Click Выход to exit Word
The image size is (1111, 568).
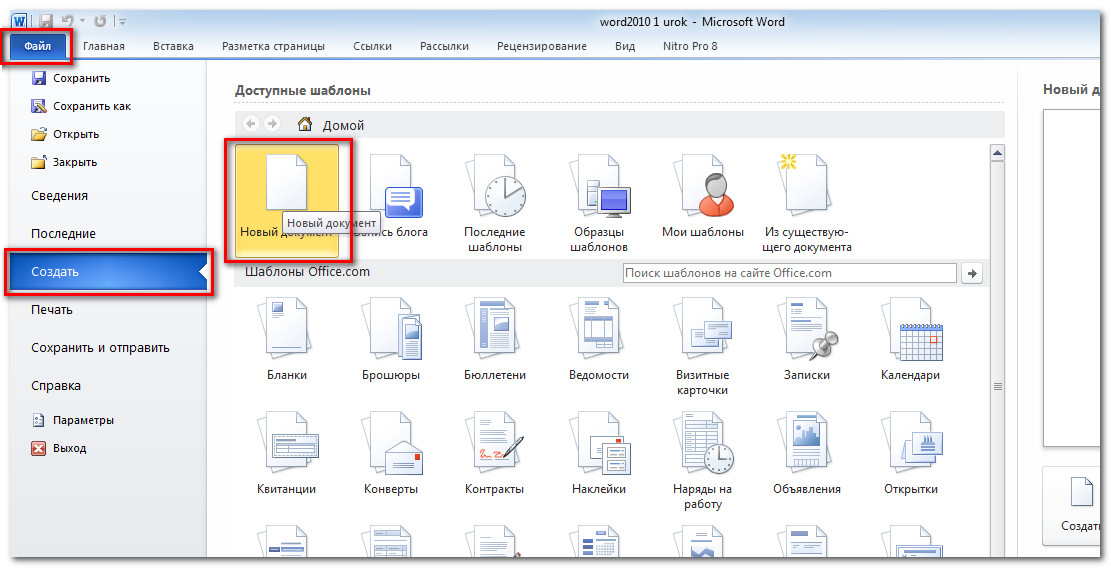(59, 448)
